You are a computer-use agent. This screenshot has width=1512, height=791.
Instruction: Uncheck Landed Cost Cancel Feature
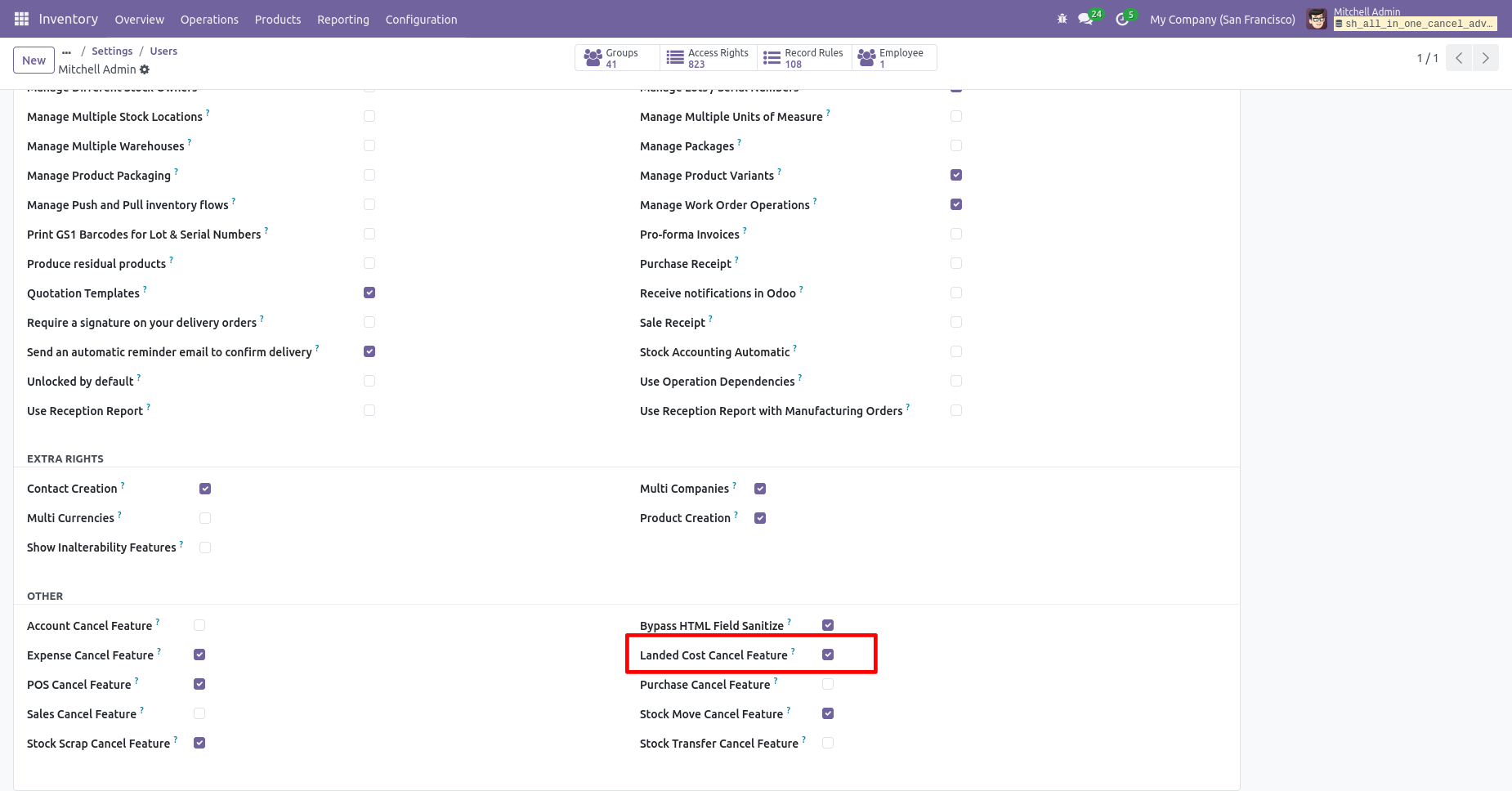point(828,655)
